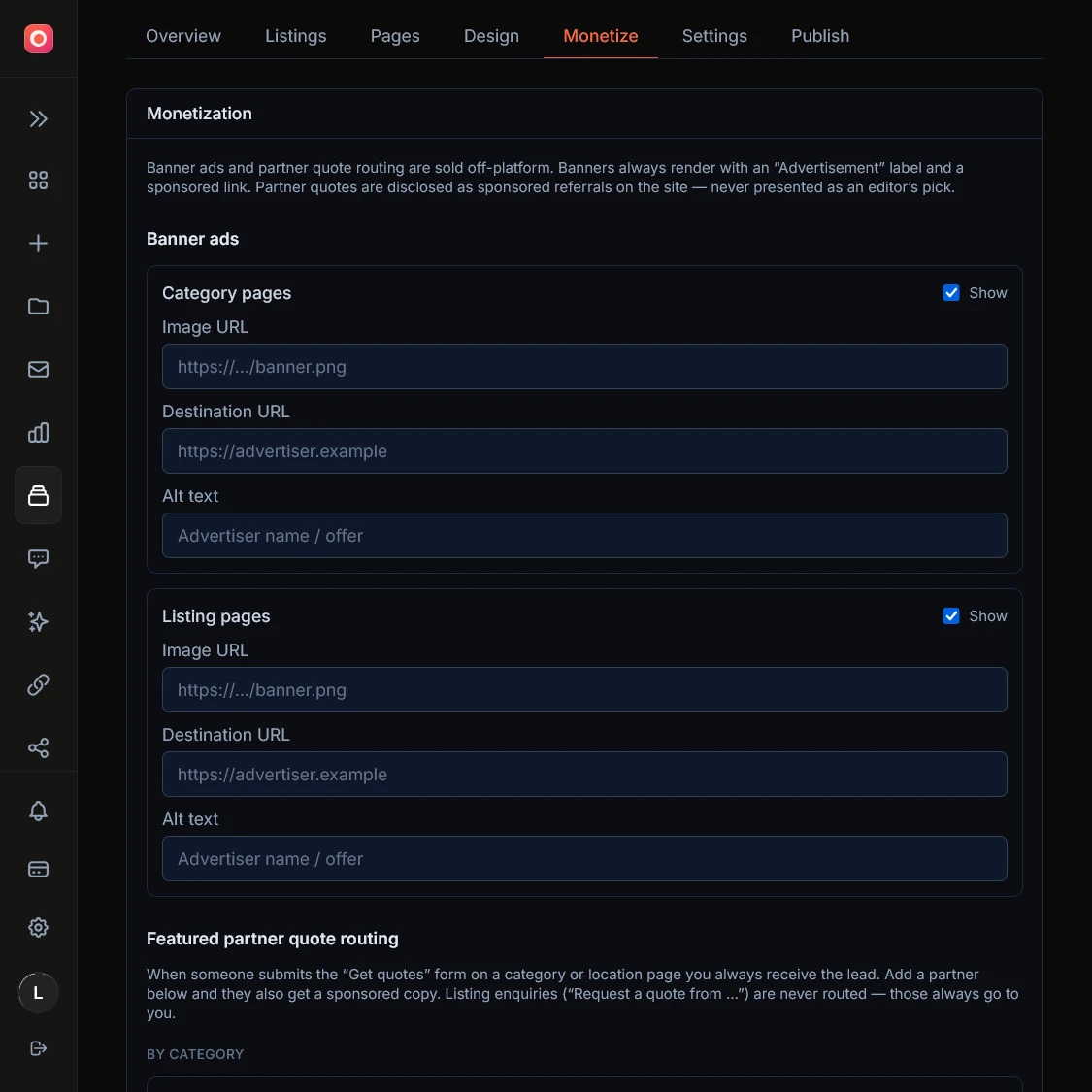This screenshot has height=1092, width=1092.
Task: Open the mail envelope icon
Action: pyautogui.click(x=38, y=369)
